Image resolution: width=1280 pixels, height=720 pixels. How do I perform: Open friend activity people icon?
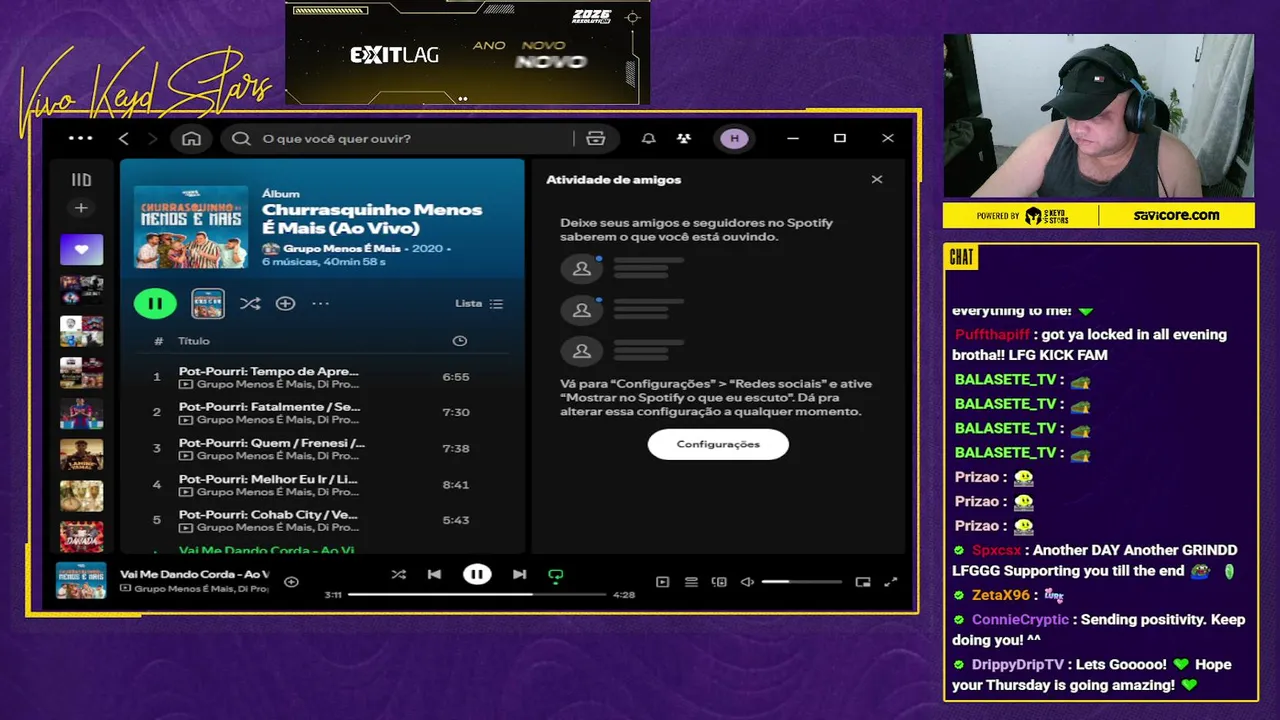pos(684,139)
